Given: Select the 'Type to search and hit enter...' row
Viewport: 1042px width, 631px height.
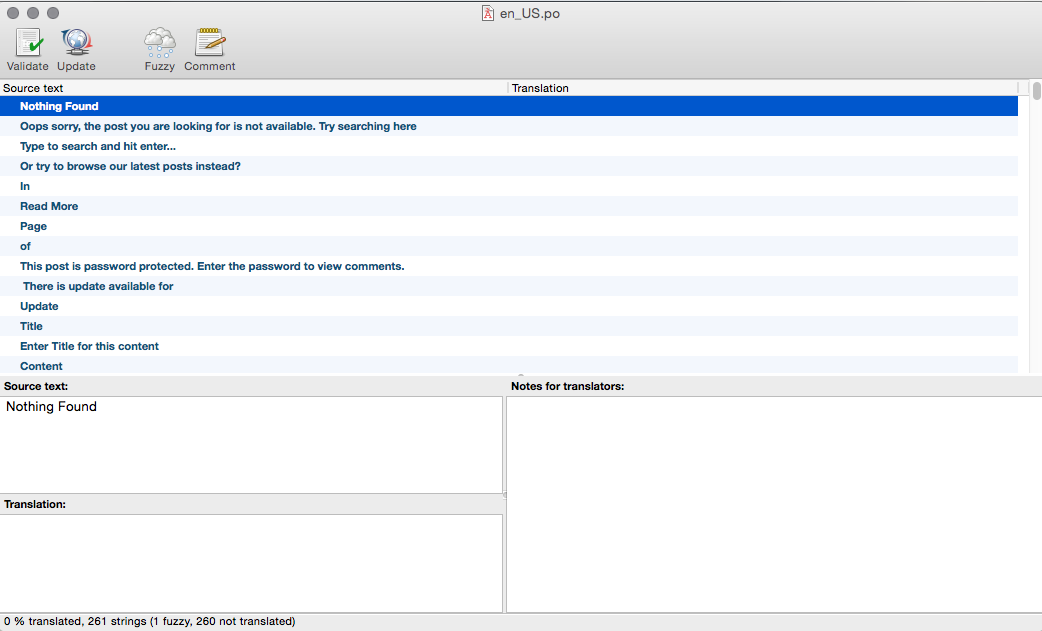Looking at the screenshot, I should point(98,146).
